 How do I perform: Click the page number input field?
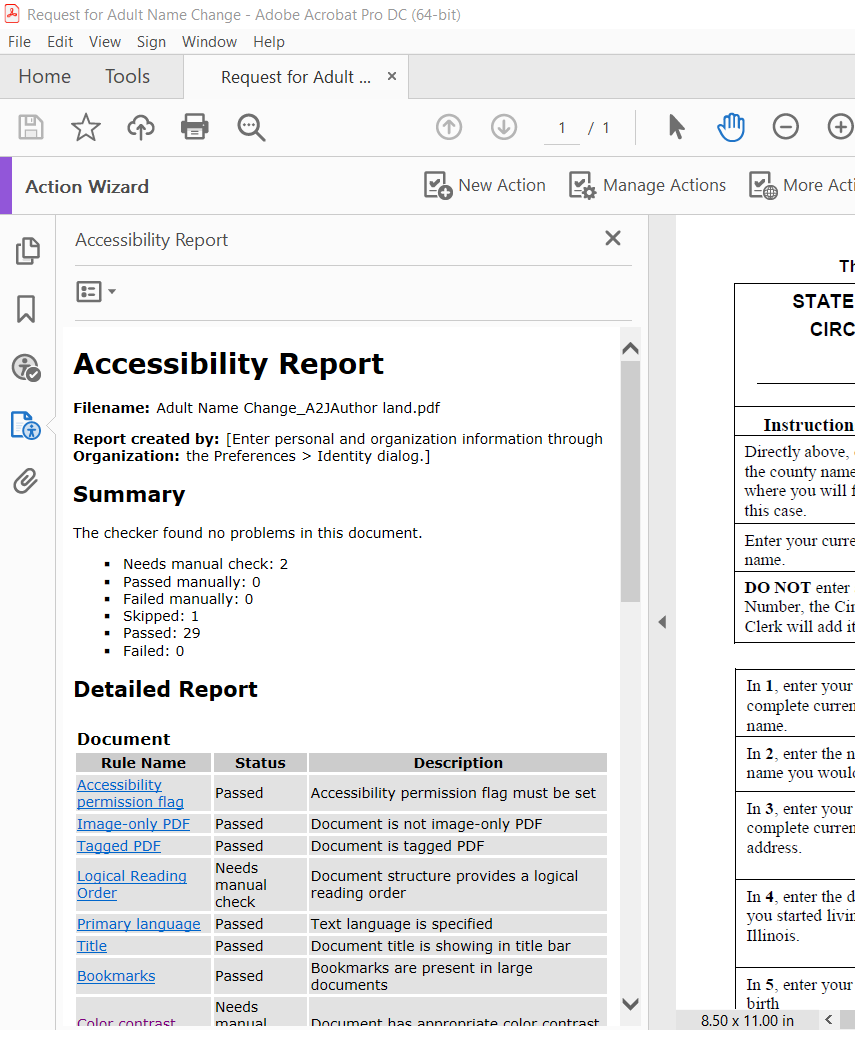click(562, 128)
